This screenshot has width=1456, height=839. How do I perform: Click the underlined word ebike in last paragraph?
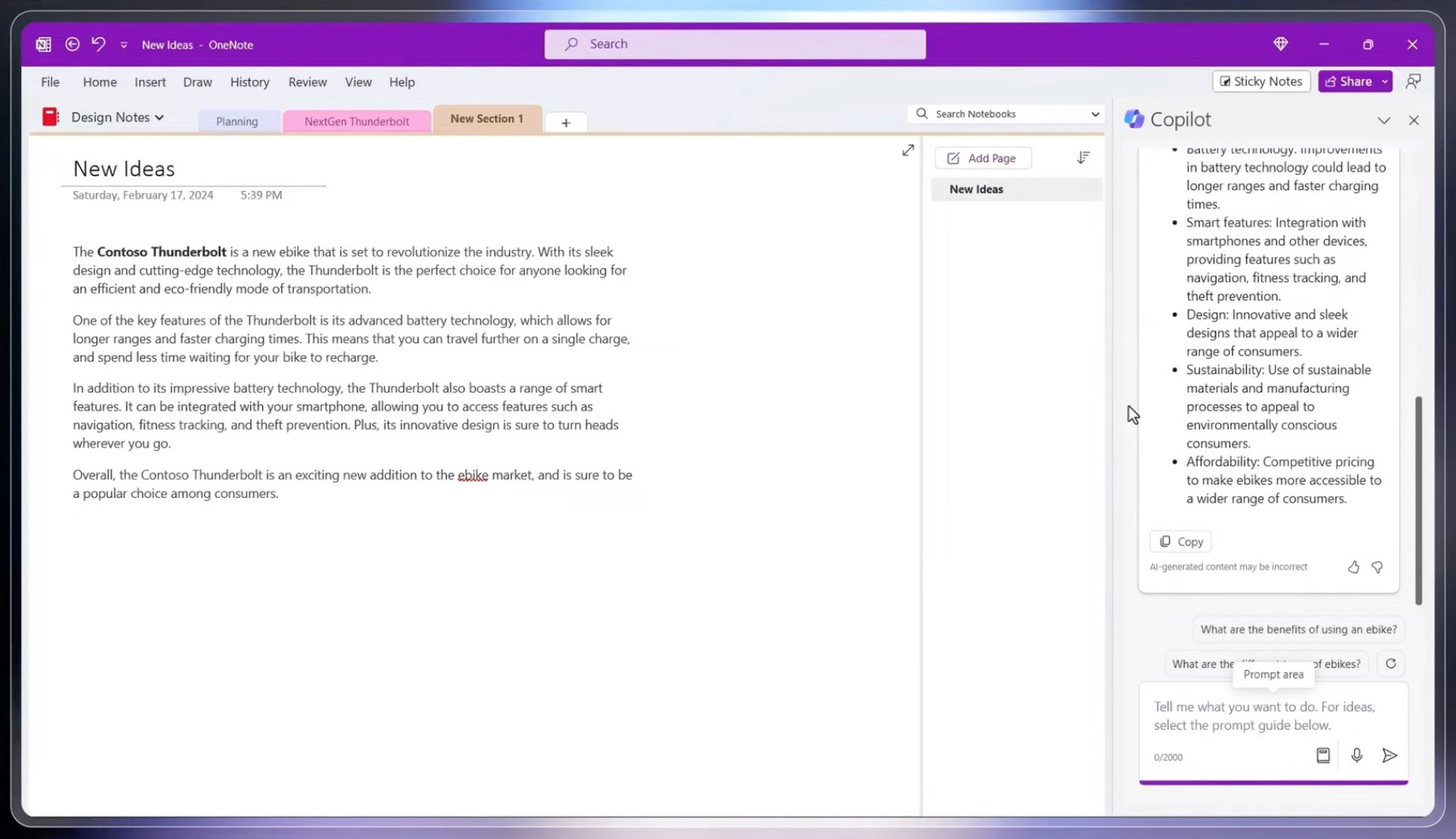coord(472,475)
